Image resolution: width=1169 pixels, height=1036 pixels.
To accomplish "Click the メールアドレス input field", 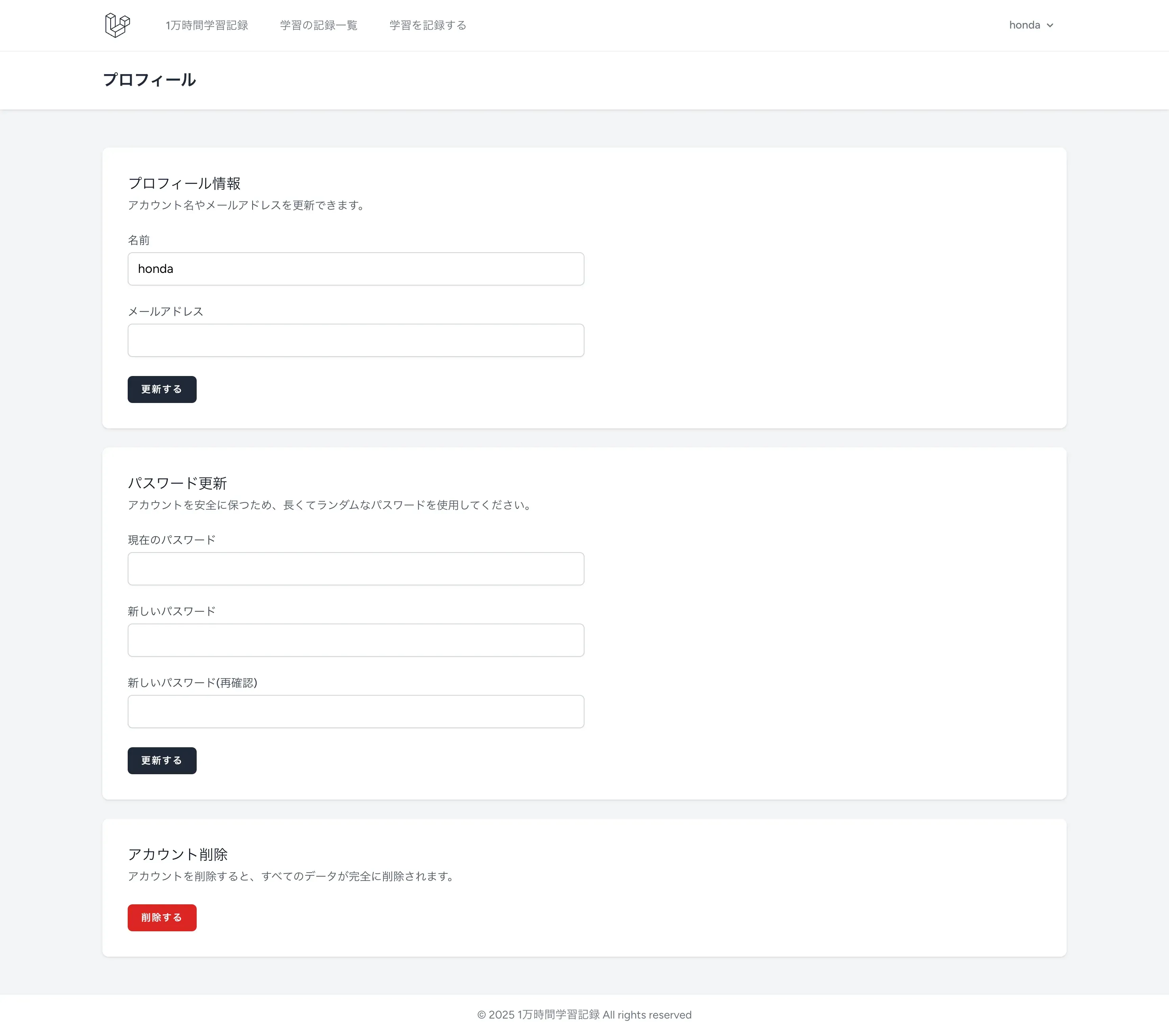I will (x=355, y=340).
